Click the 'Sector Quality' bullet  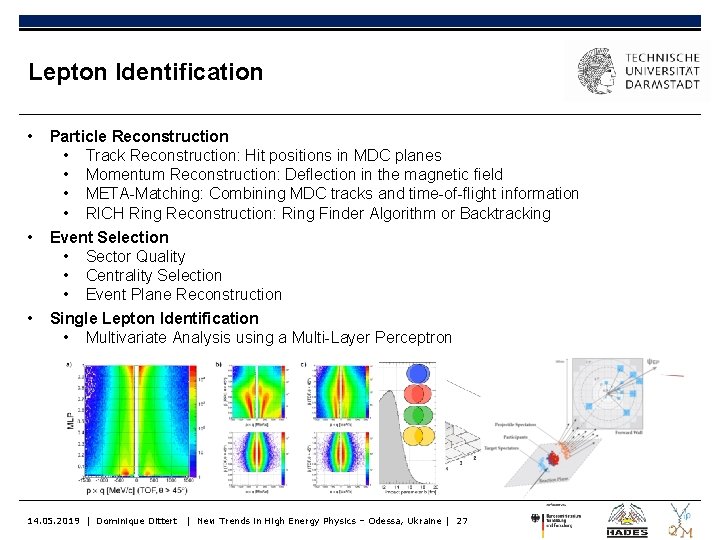point(135,257)
